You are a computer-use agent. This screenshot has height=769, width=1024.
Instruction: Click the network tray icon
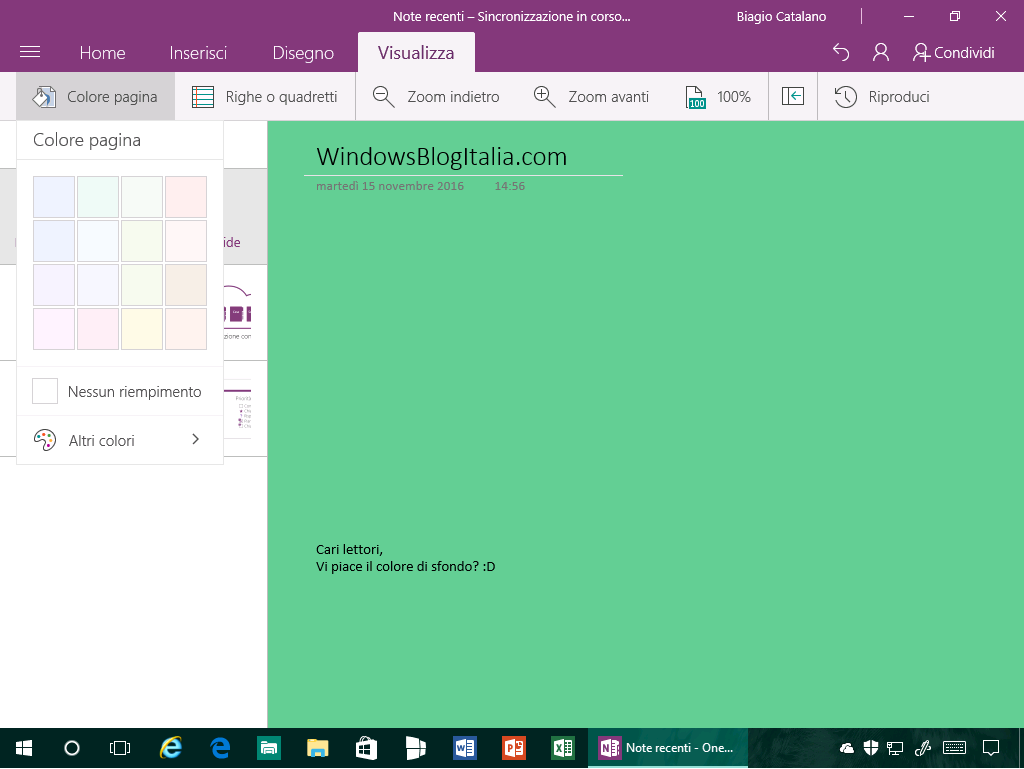point(895,748)
